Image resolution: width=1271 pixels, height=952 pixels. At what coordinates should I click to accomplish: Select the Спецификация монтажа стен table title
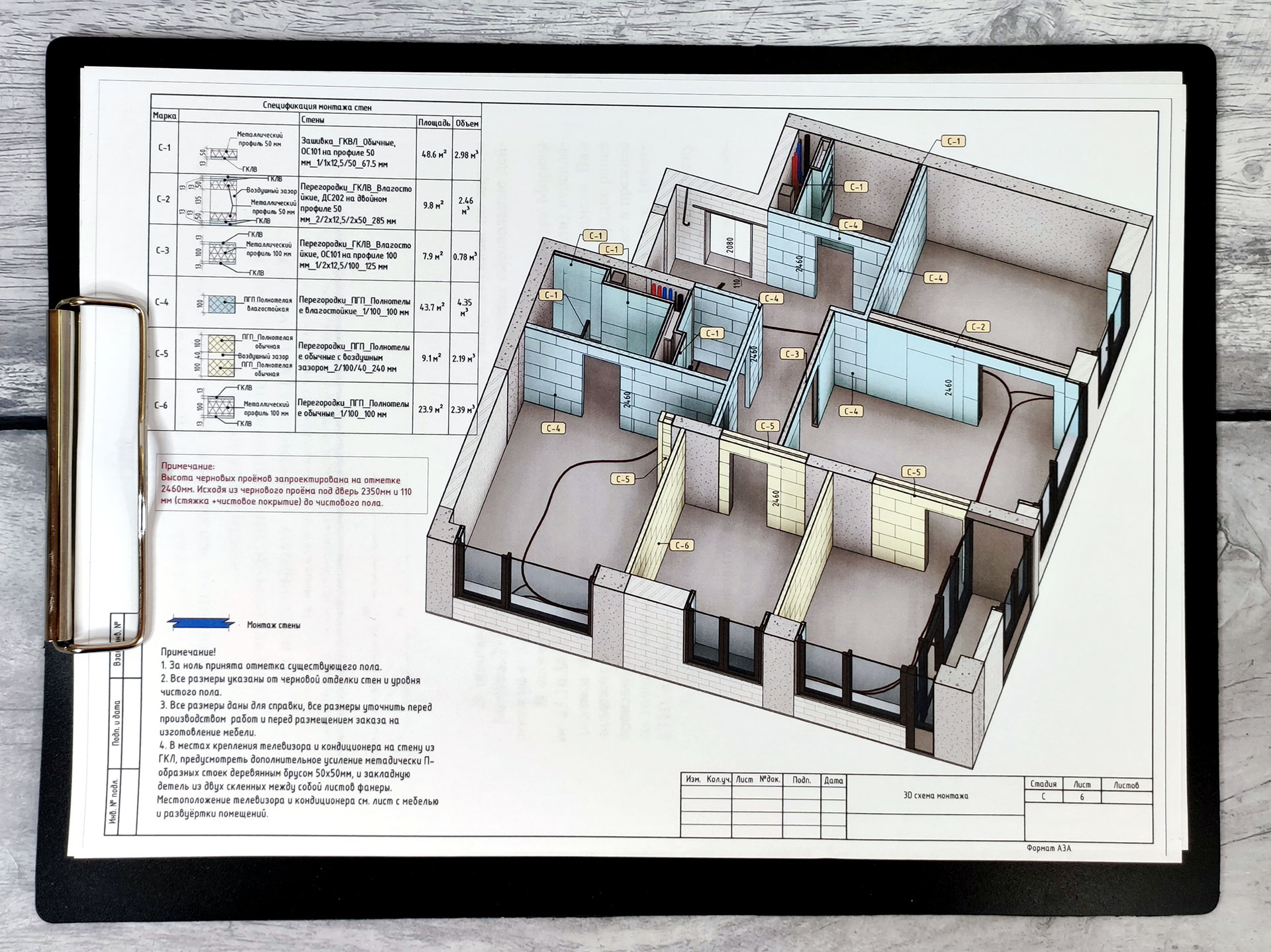[317, 107]
